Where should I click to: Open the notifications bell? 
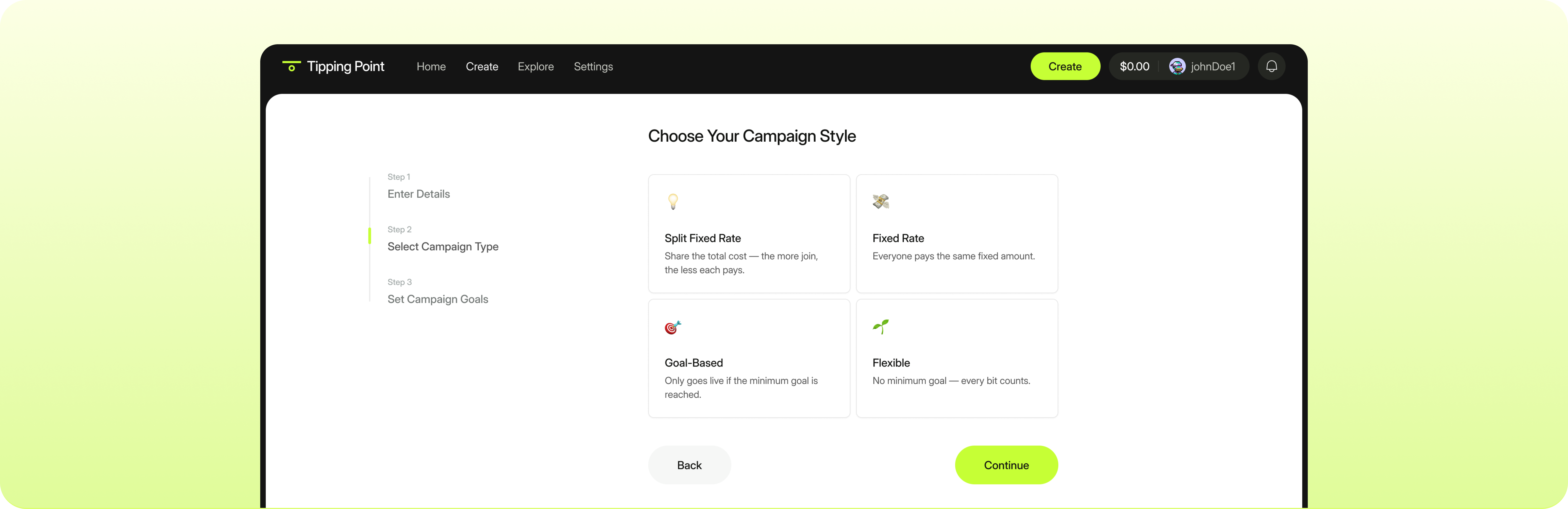pyautogui.click(x=1272, y=66)
